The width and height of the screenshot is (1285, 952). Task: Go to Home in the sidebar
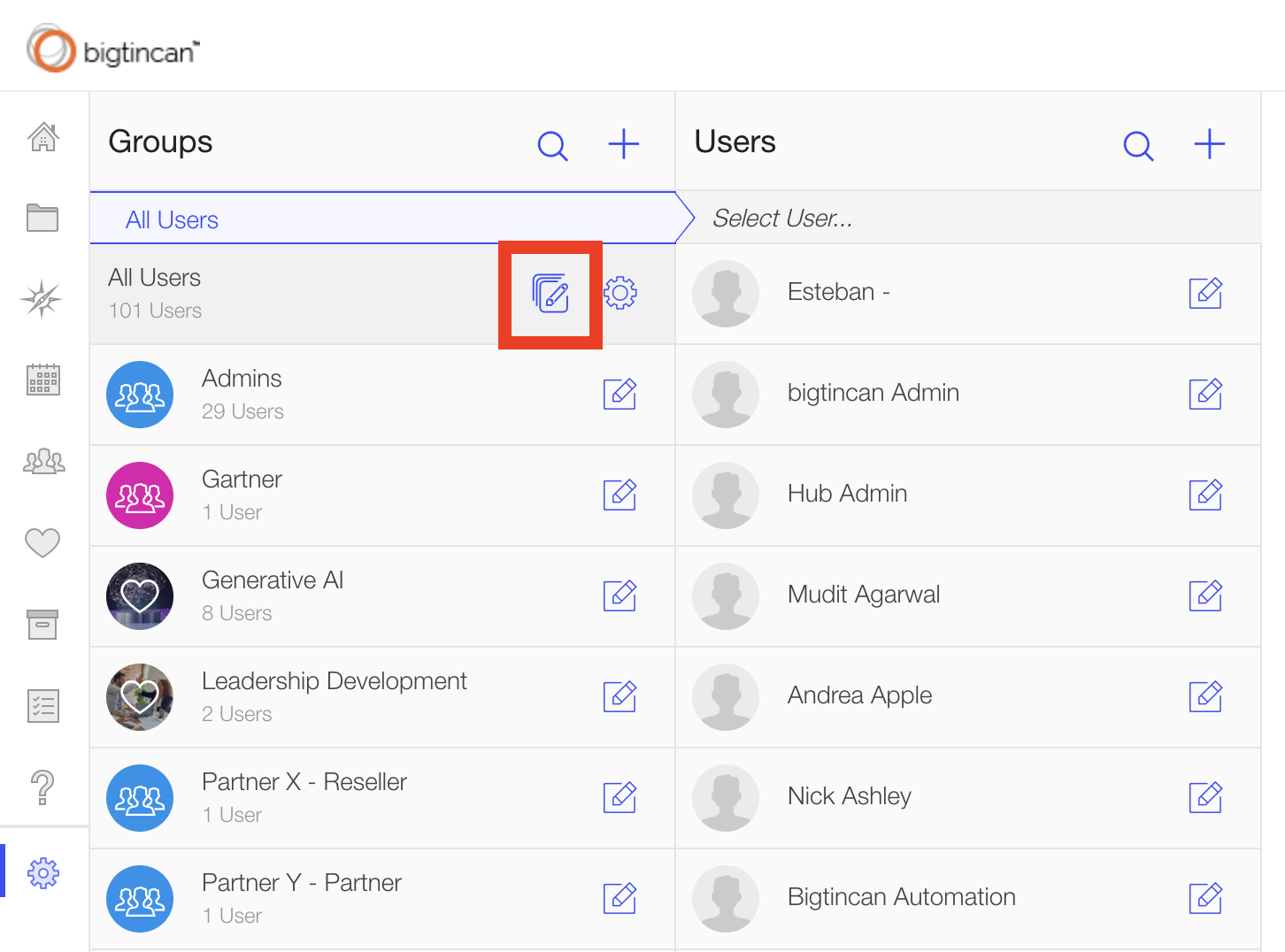(x=42, y=137)
